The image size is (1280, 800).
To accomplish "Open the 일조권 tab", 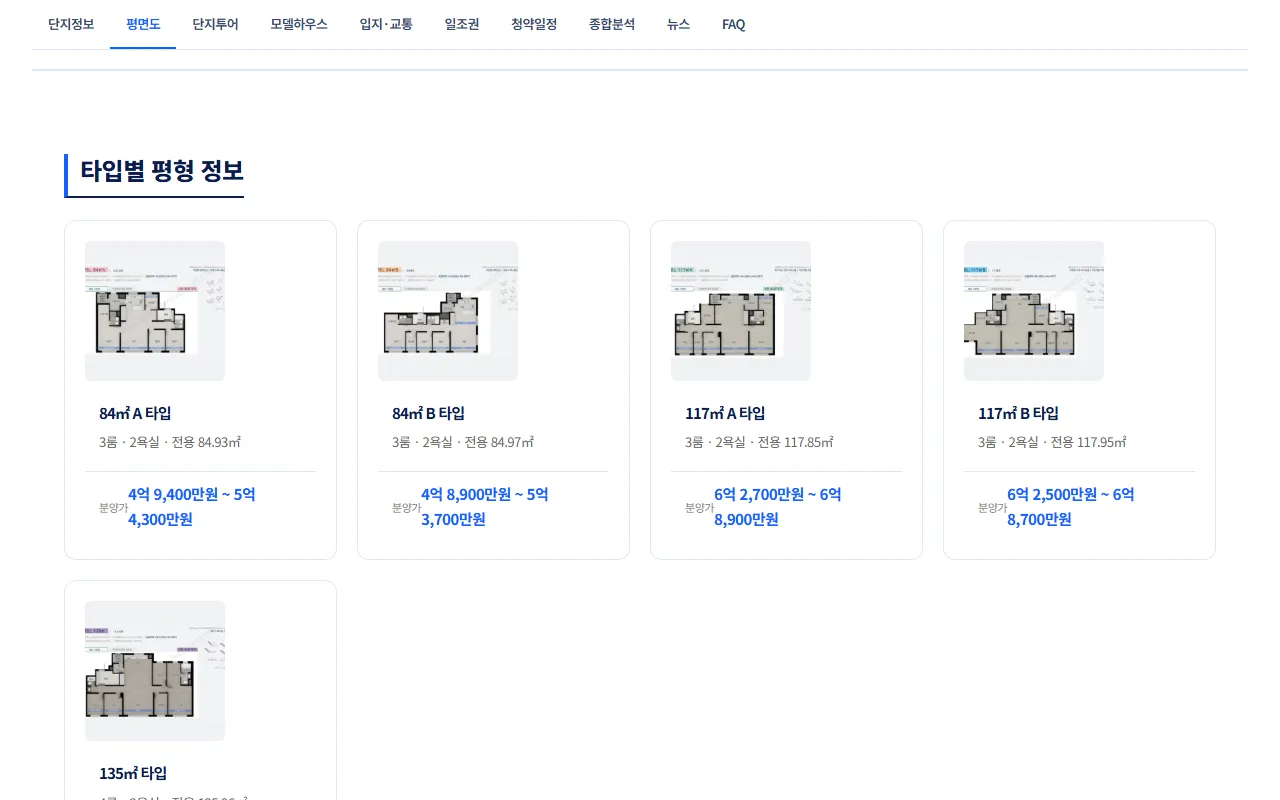I will click(462, 24).
